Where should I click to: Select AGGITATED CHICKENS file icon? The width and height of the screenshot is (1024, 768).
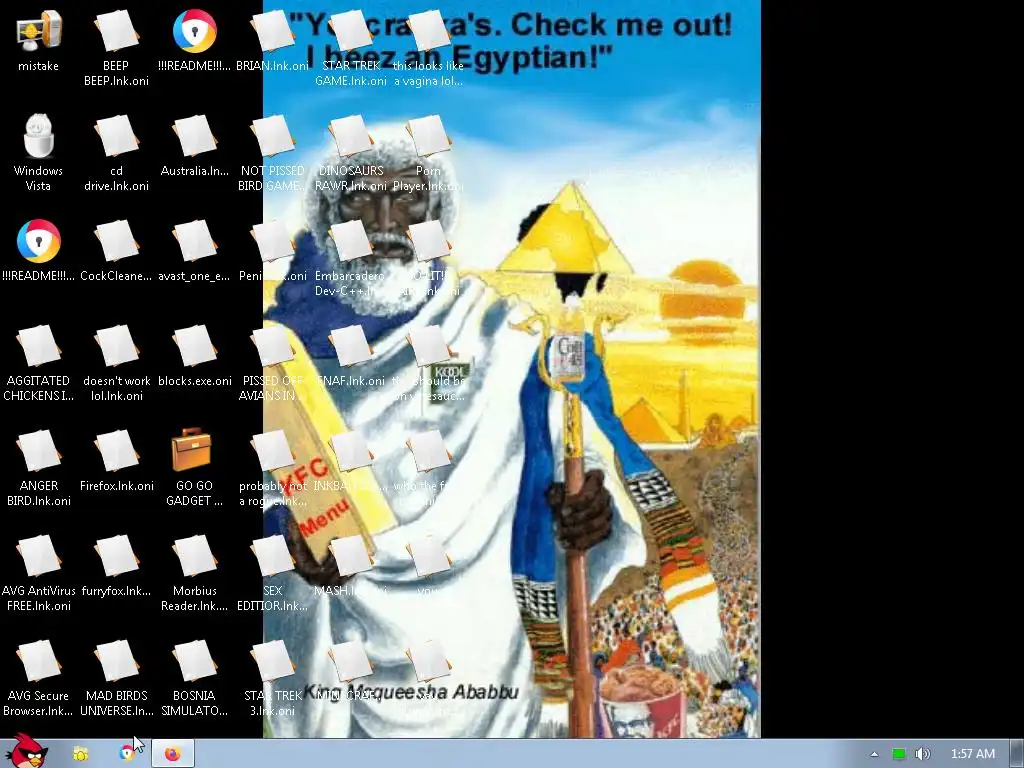pyautogui.click(x=39, y=346)
